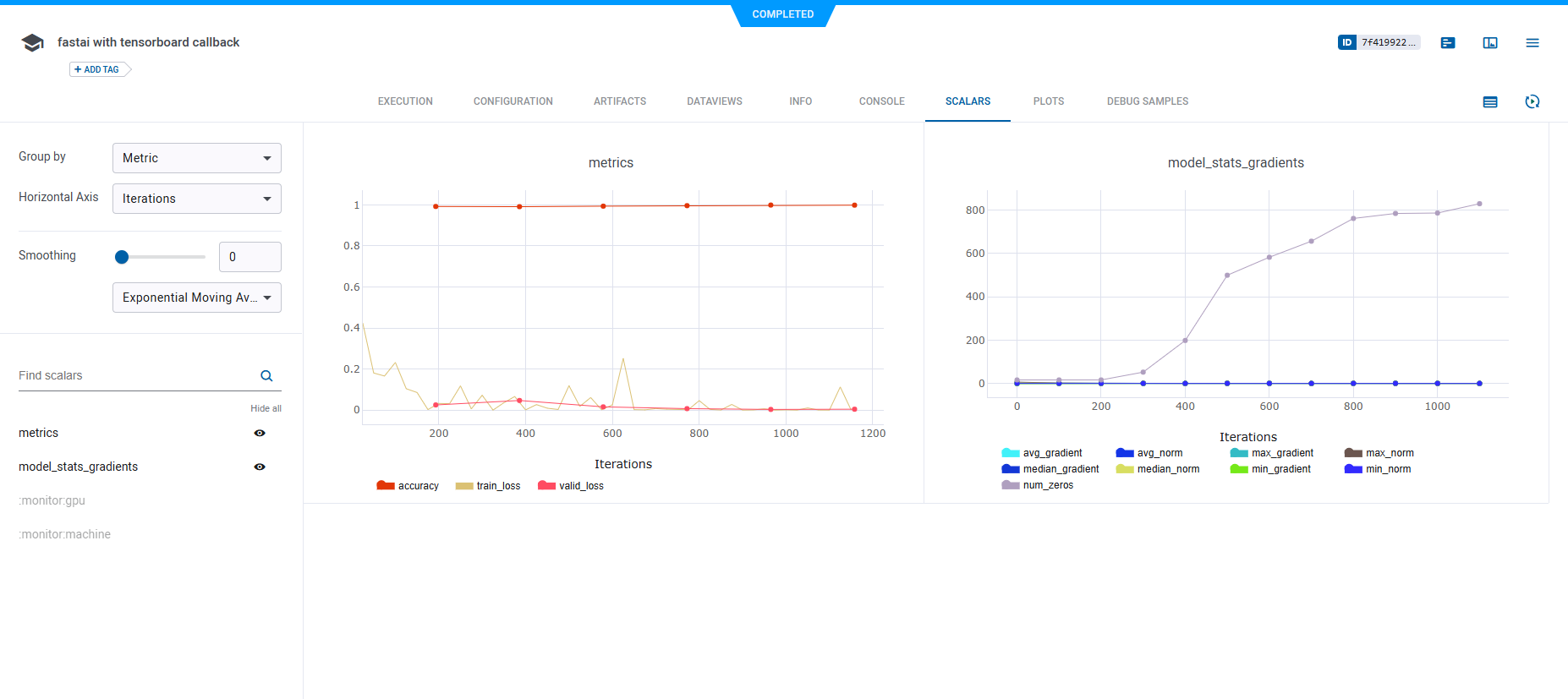The image size is (1568, 699).
Task: Click the Smoothing value input field
Action: (249, 257)
